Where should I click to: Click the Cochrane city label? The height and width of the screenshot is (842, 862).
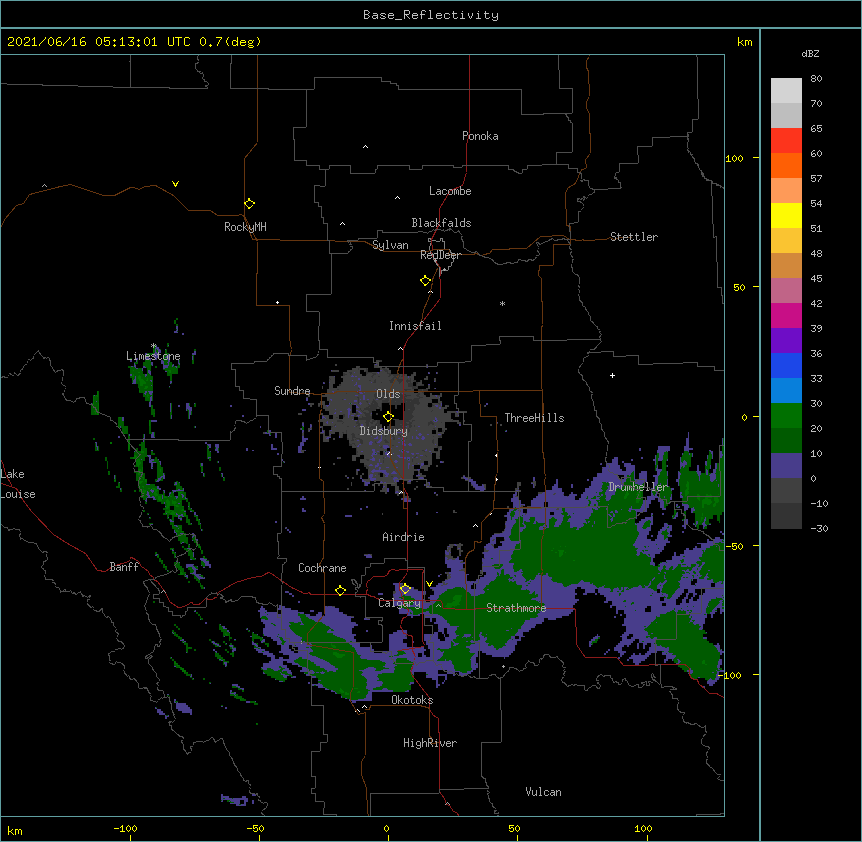coord(322,568)
